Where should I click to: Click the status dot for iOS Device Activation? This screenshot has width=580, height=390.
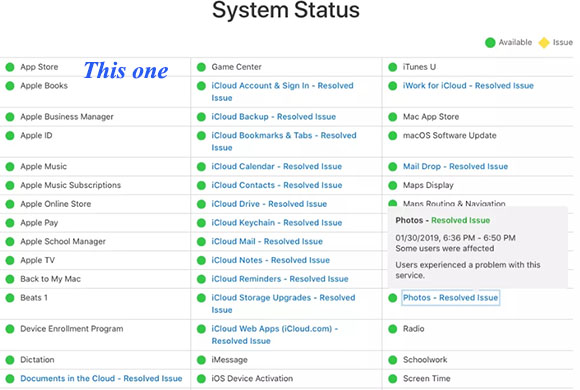point(201,379)
